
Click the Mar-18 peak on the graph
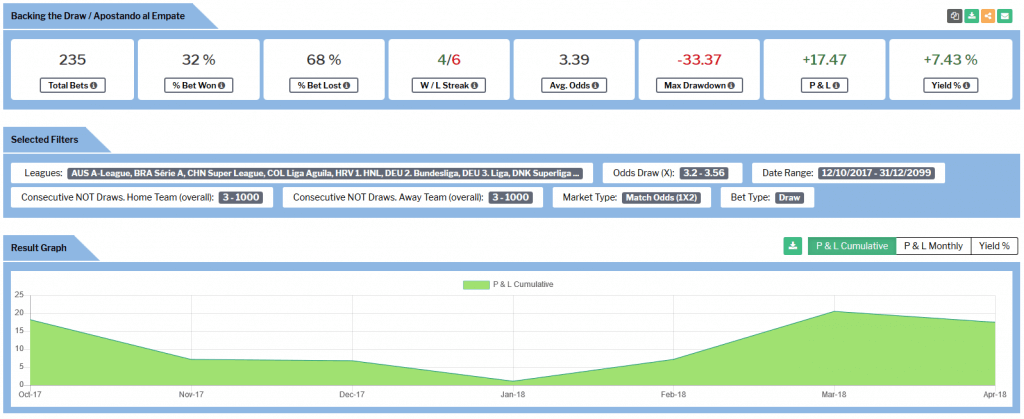point(835,311)
